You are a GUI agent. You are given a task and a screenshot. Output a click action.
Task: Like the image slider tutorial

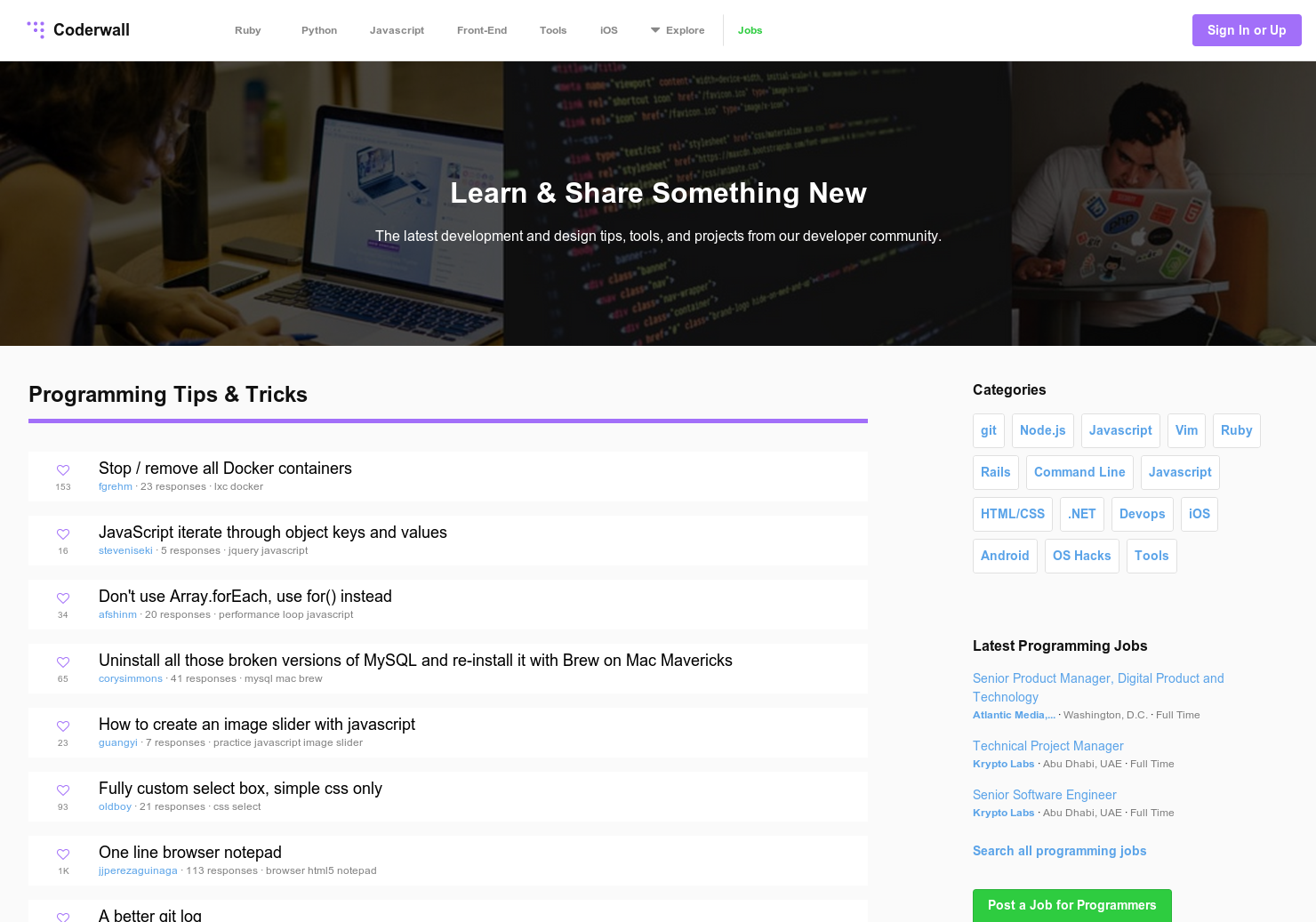(x=63, y=726)
